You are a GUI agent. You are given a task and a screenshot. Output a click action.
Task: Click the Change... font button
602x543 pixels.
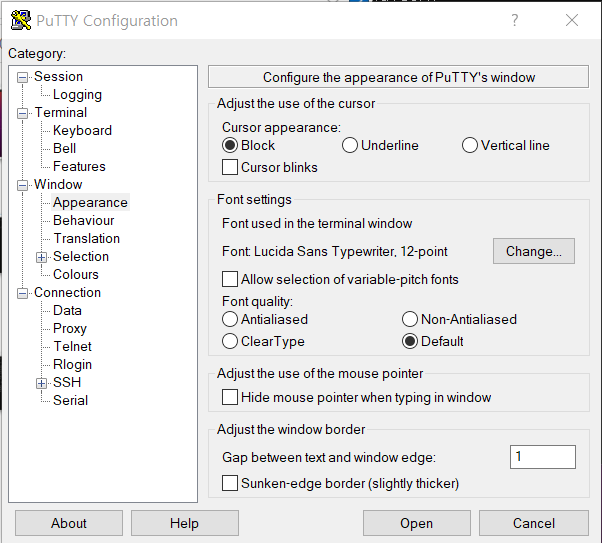(534, 251)
